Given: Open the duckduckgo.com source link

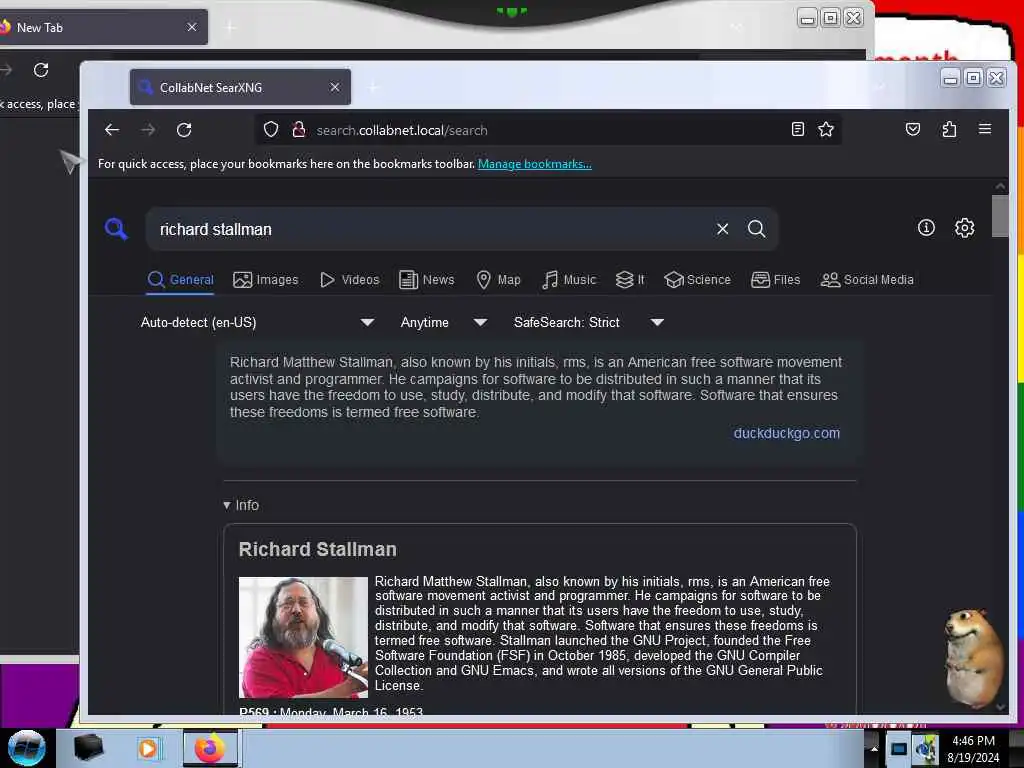Looking at the screenshot, I should point(786,433).
